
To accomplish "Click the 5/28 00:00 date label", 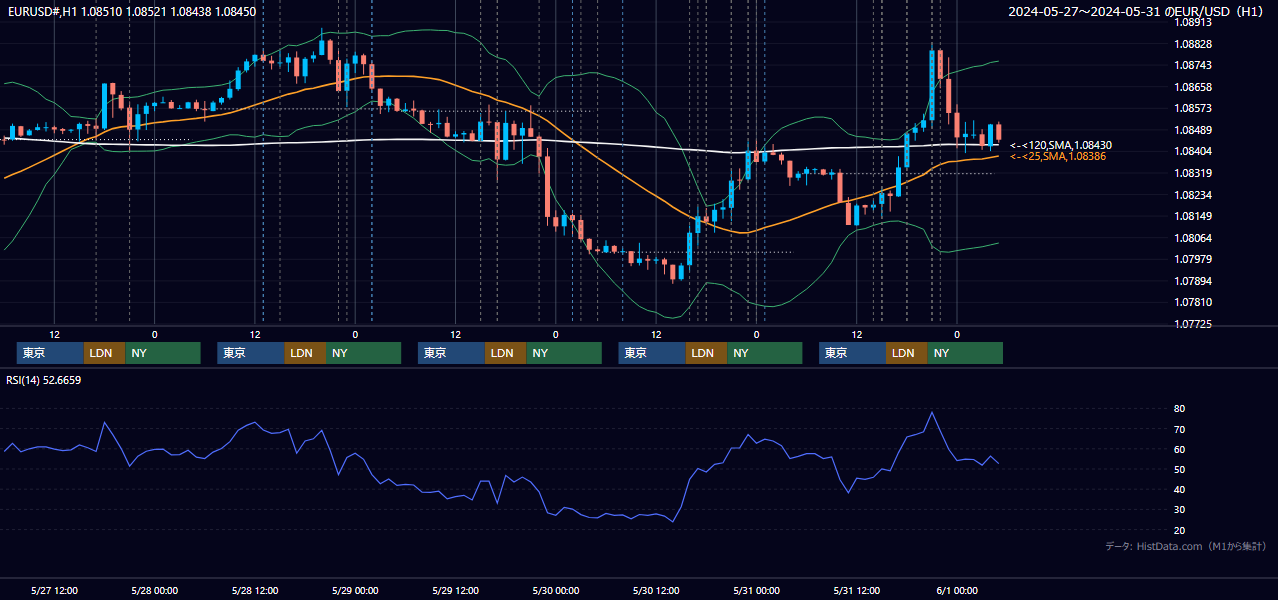I will (x=155, y=590).
